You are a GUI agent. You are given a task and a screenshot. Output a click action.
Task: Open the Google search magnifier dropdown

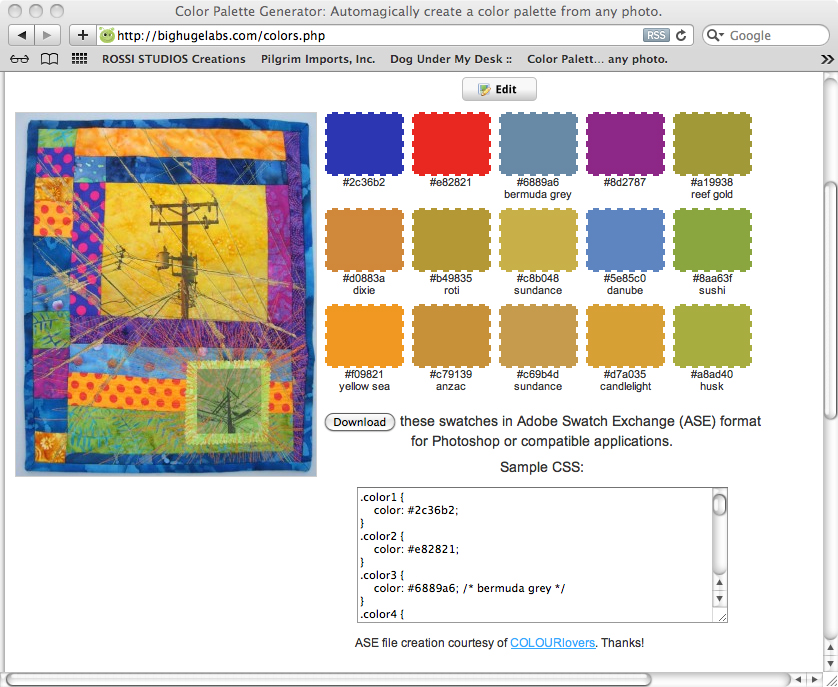715,35
